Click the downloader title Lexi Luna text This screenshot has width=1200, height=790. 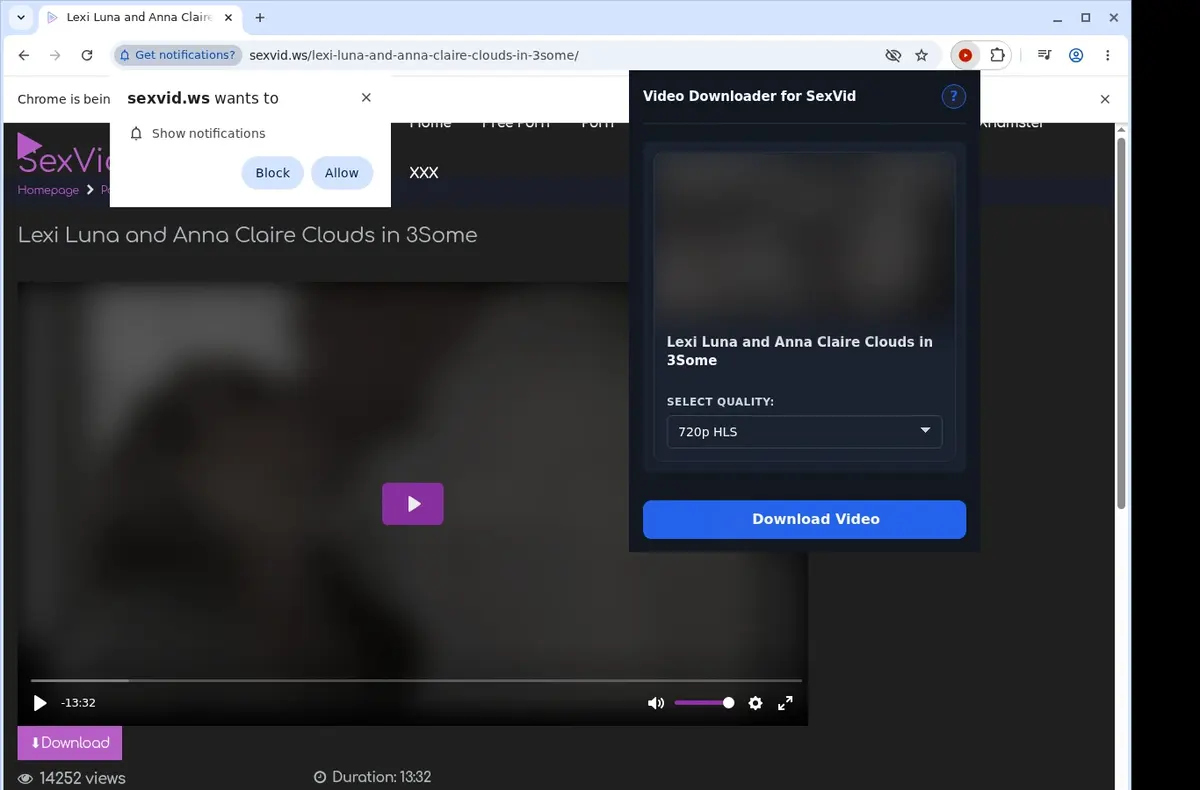point(800,351)
